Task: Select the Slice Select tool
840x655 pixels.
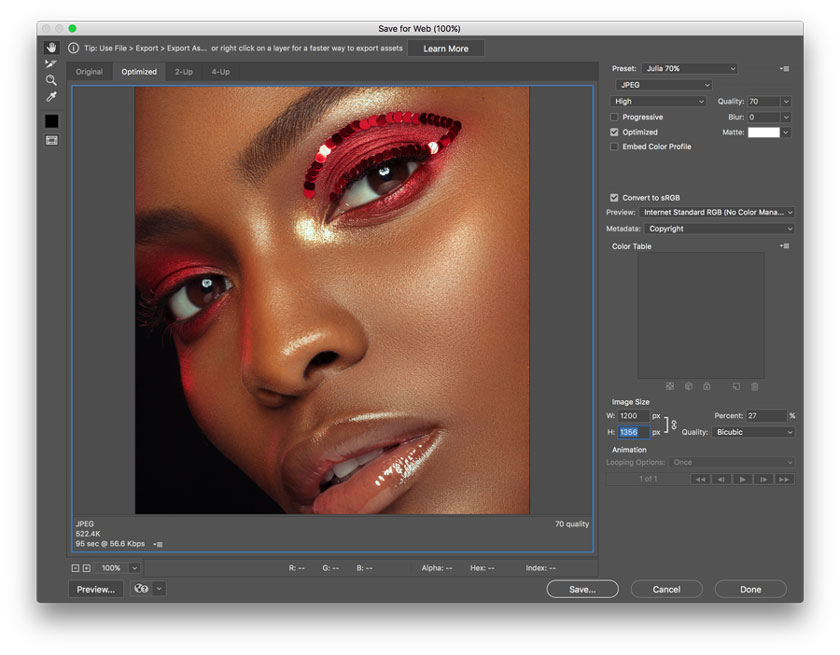Action: point(51,64)
